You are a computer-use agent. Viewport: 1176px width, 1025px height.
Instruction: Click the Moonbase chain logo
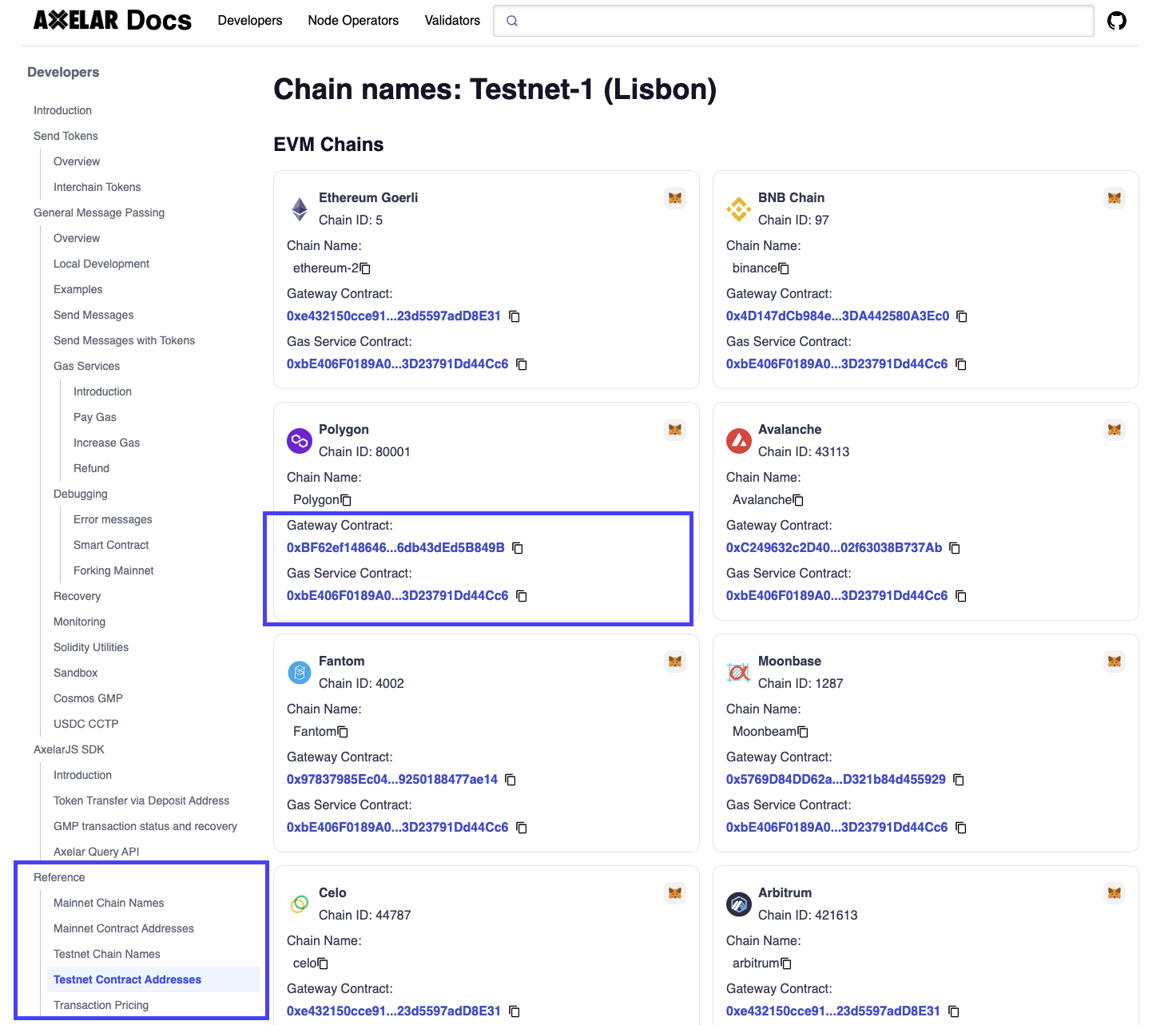click(738, 673)
